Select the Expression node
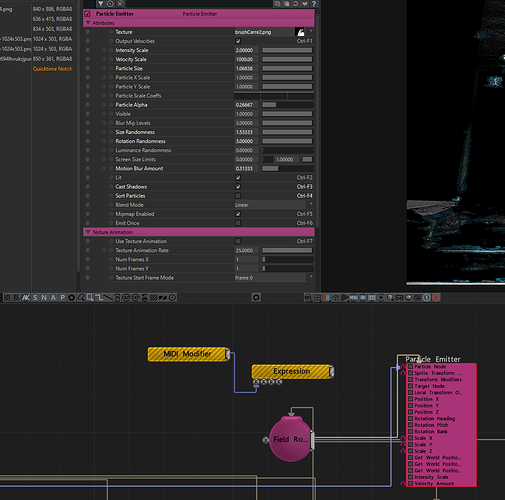Viewport: 505px width, 500px height. [x=293, y=371]
